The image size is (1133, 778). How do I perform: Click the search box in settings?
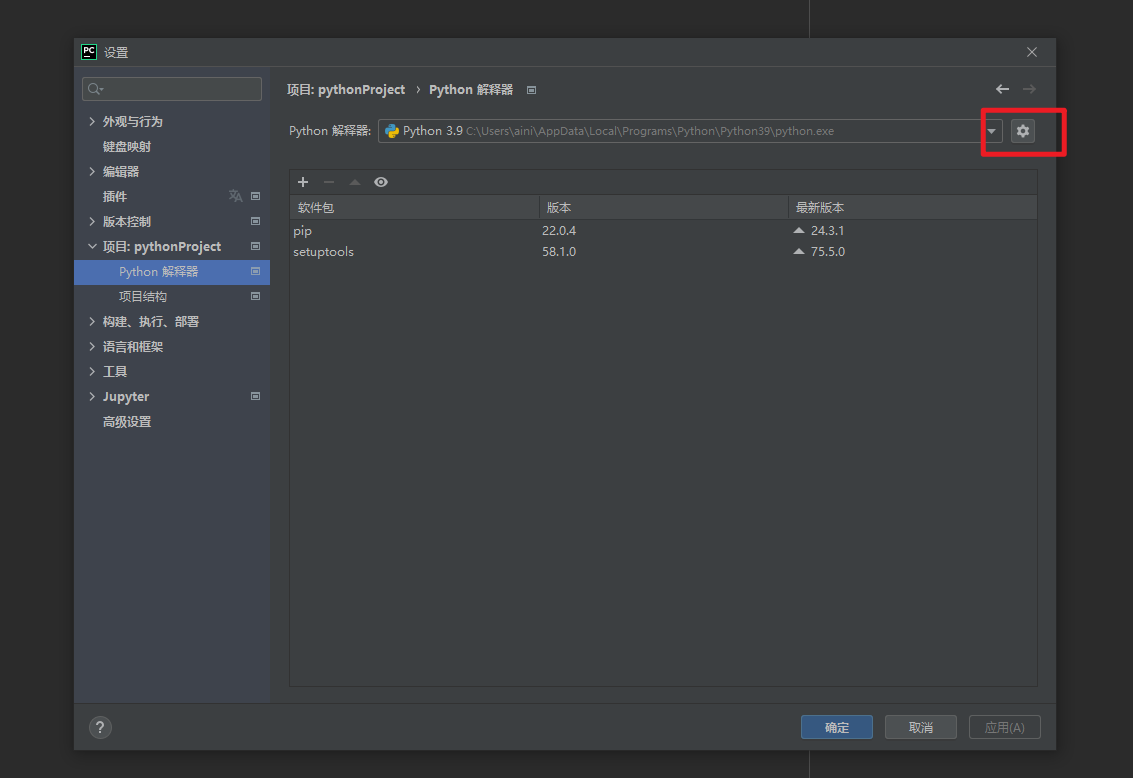(x=172, y=89)
